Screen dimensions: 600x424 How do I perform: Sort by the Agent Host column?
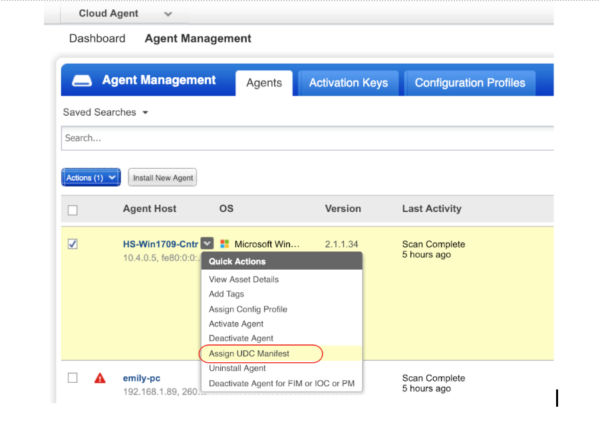(150, 209)
